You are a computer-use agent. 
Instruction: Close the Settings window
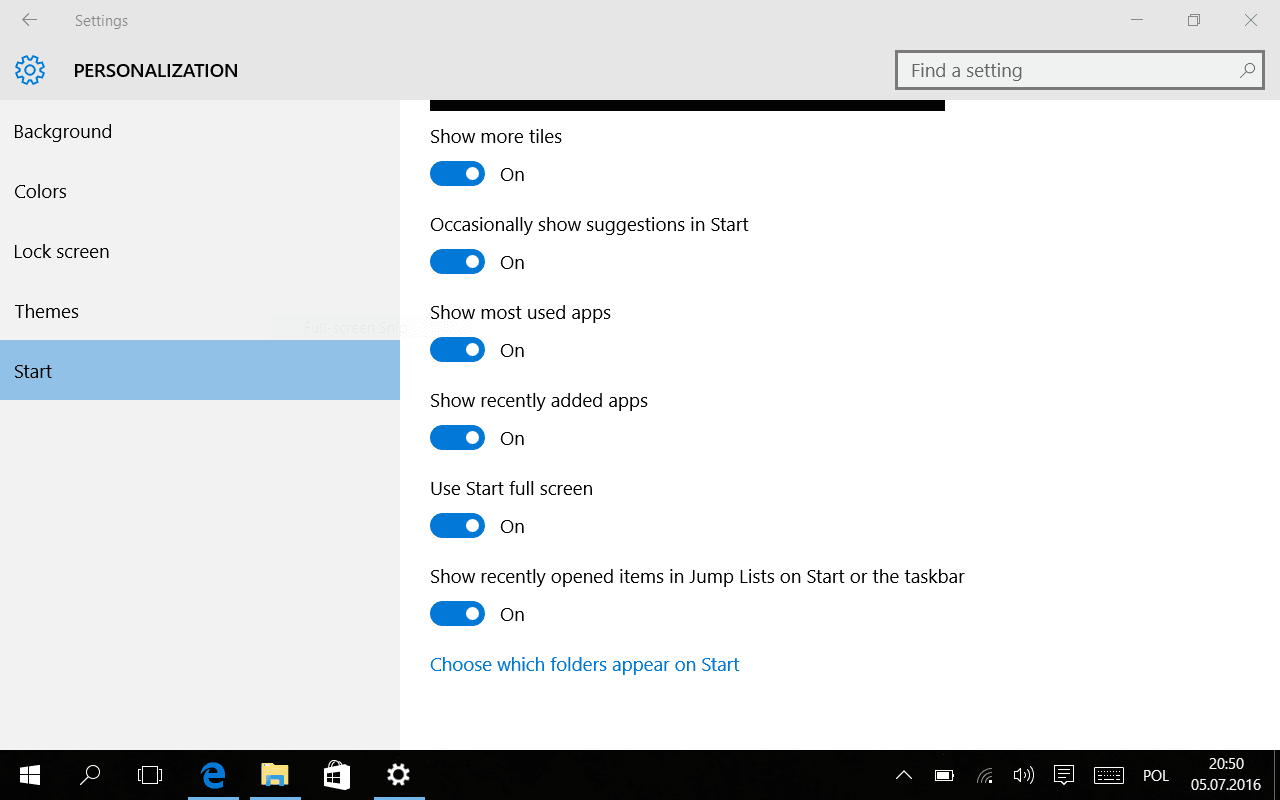pyautogui.click(x=1251, y=20)
